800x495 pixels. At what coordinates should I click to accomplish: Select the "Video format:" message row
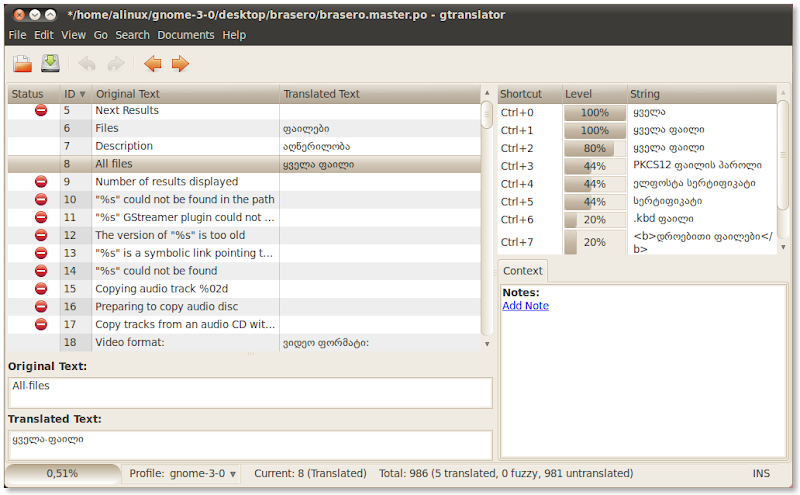click(244, 342)
